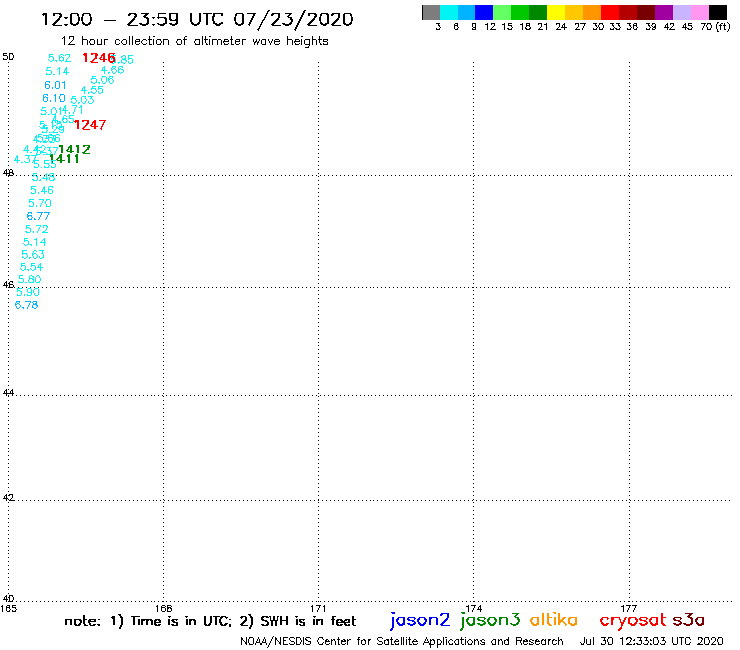Click the '12 hour collection of altimeter wave heights' subtitle

click(195, 42)
